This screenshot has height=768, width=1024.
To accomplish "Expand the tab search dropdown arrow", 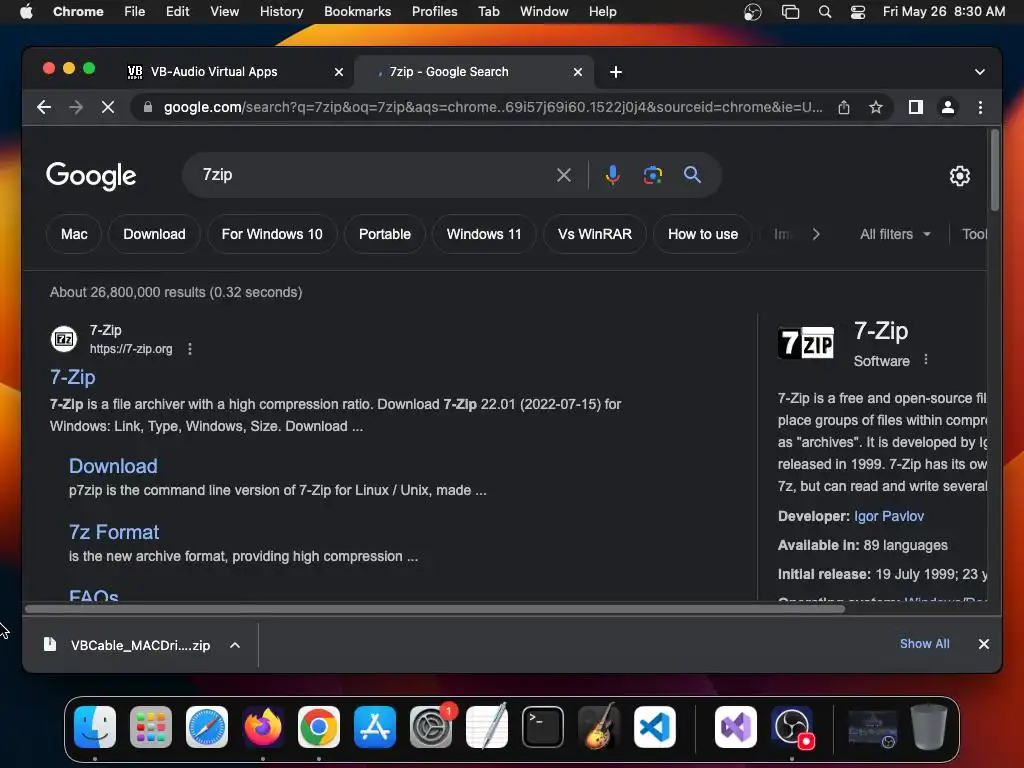I will coord(980,72).
